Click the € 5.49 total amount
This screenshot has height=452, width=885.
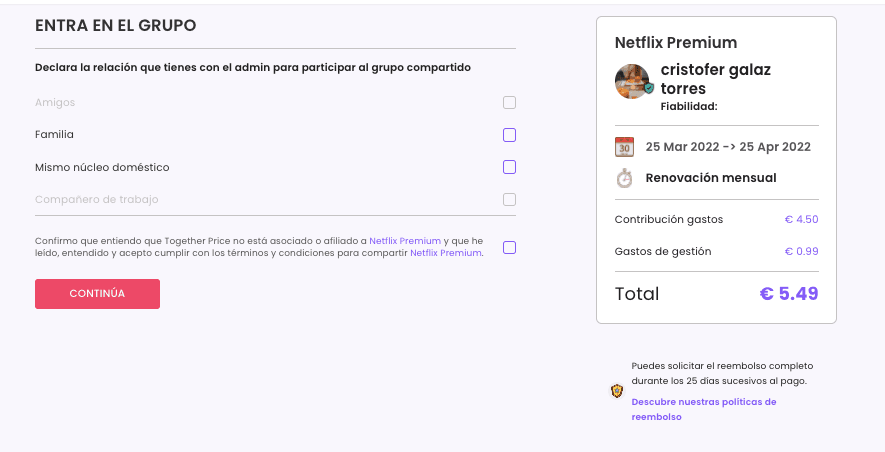point(789,293)
